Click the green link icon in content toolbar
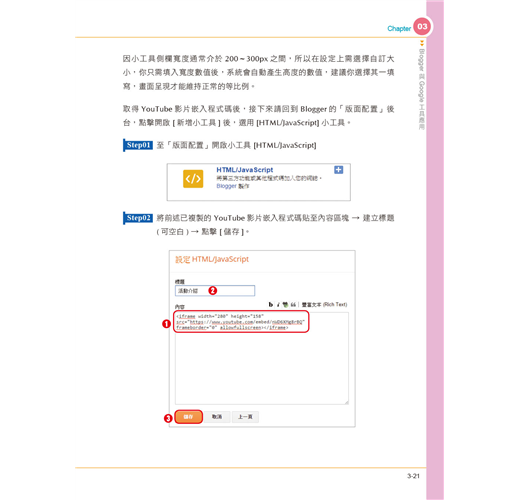Image resolution: width=520 pixels, height=500 pixels. click(x=285, y=304)
